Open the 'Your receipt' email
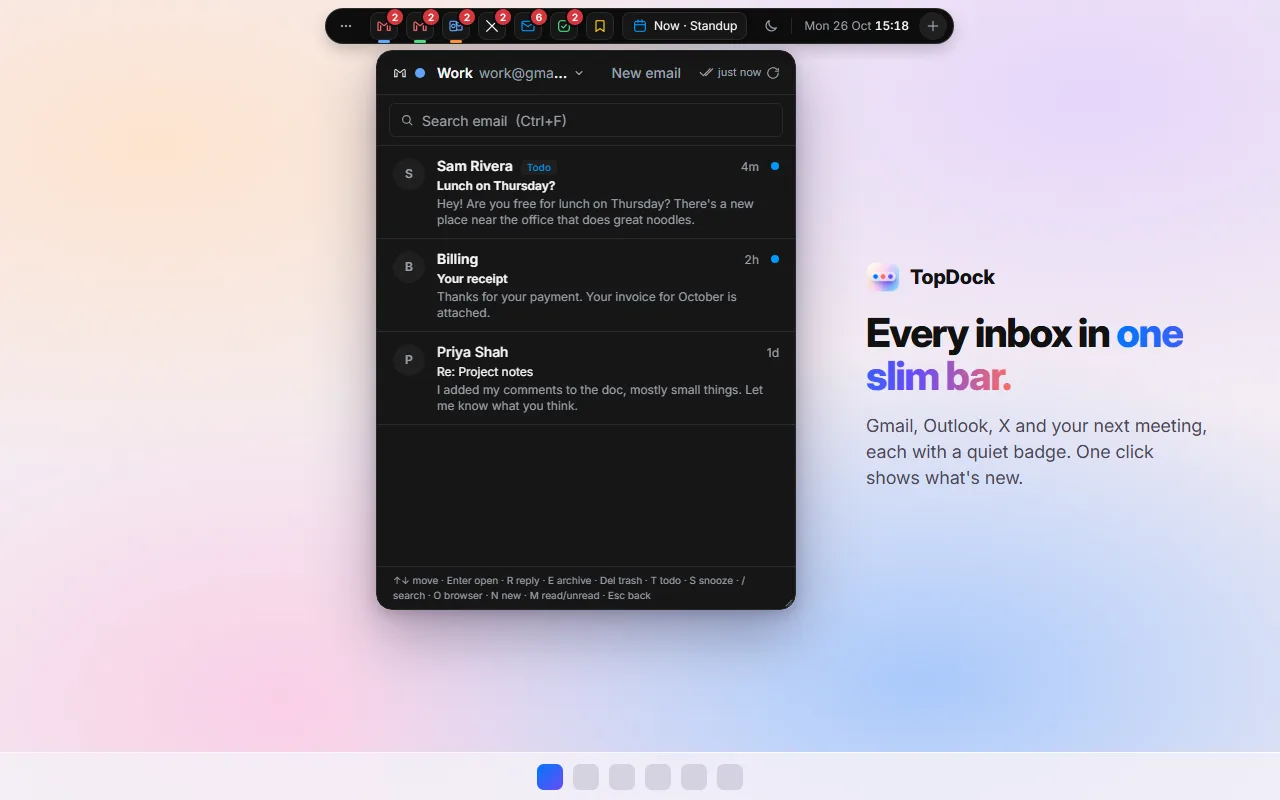Screen dimensions: 1280x800 click(x=586, y=285)
